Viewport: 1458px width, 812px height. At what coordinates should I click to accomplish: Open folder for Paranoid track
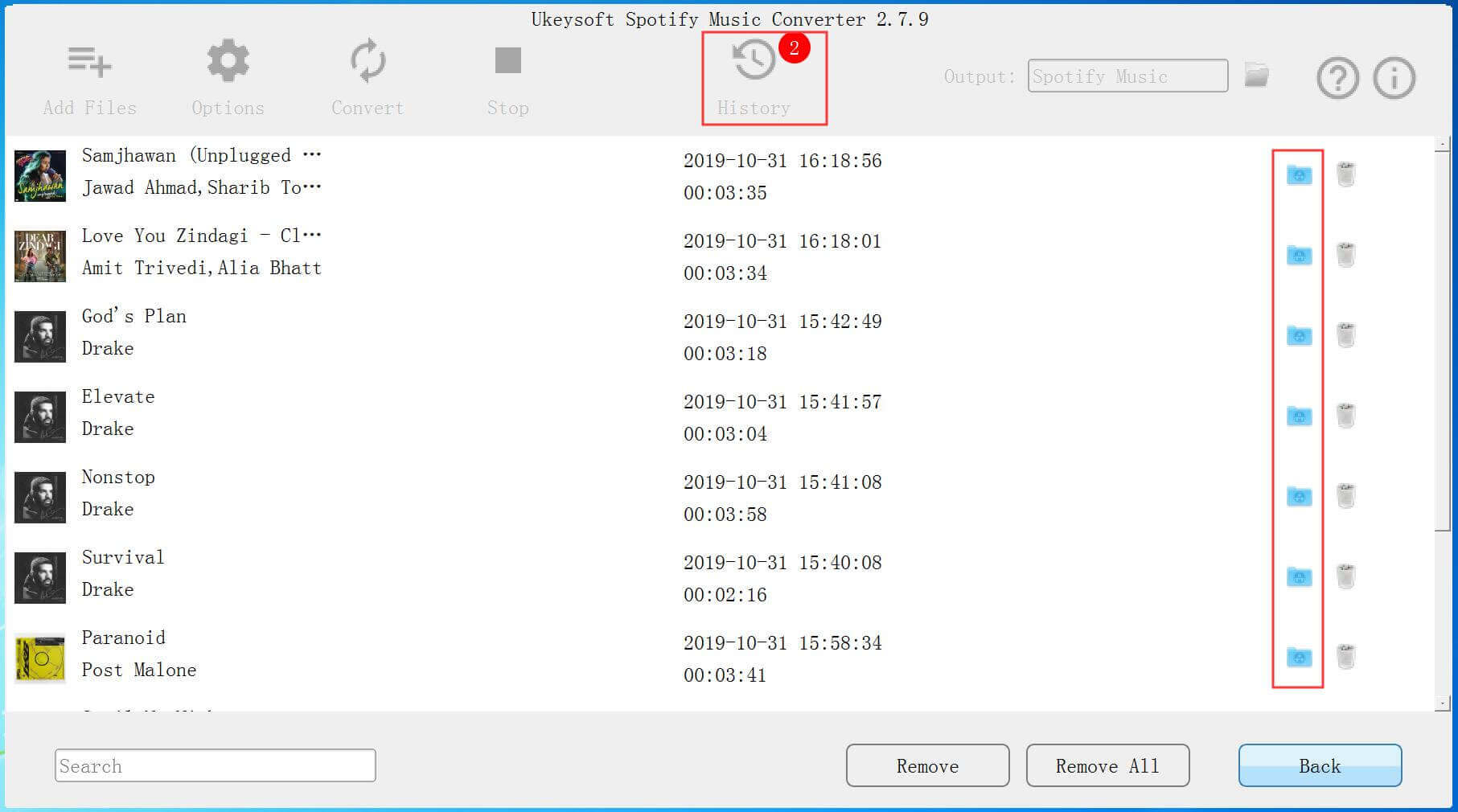[1299, 657]
